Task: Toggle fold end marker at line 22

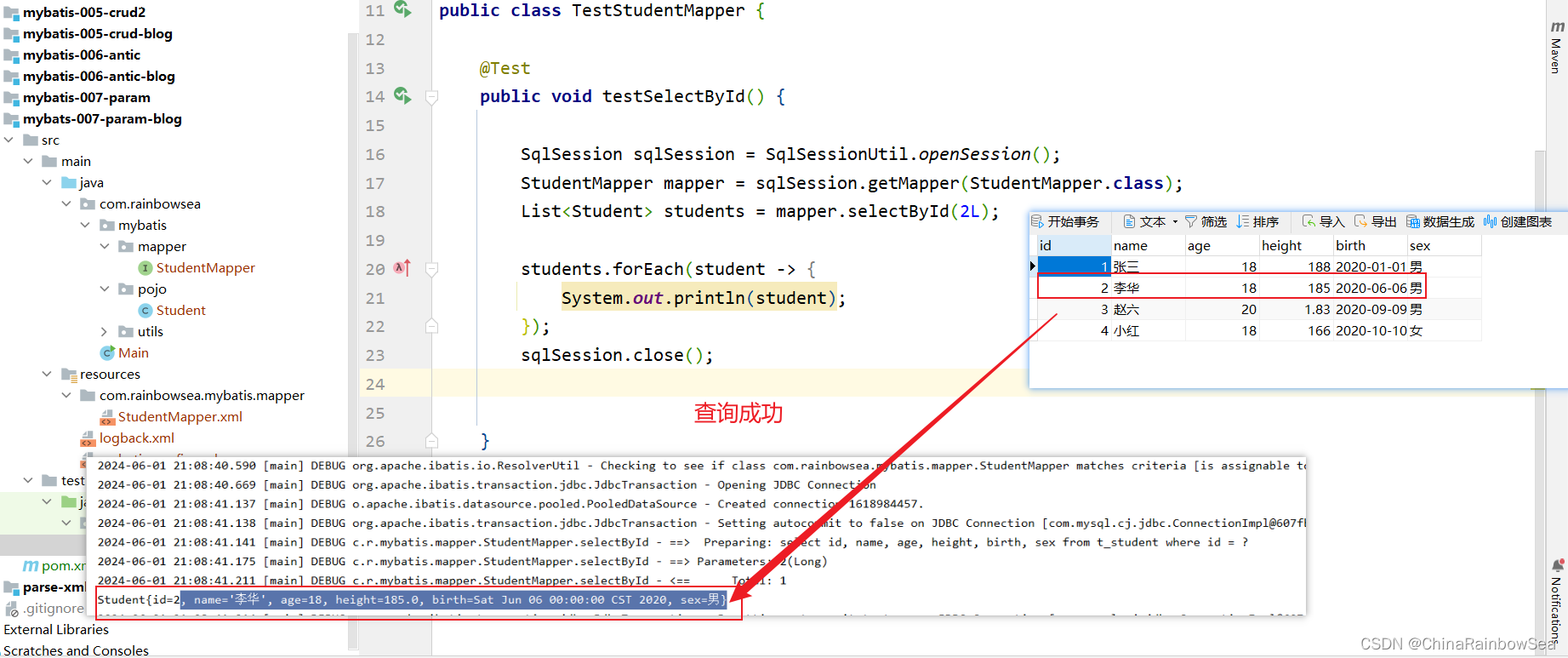Action: 431,326
